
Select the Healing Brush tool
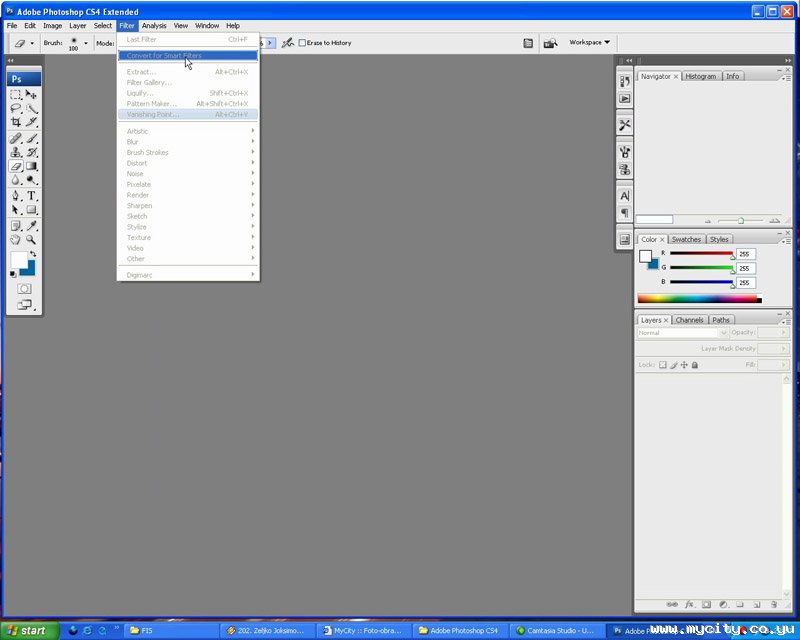pyautogui.click(x=16, y=138)
